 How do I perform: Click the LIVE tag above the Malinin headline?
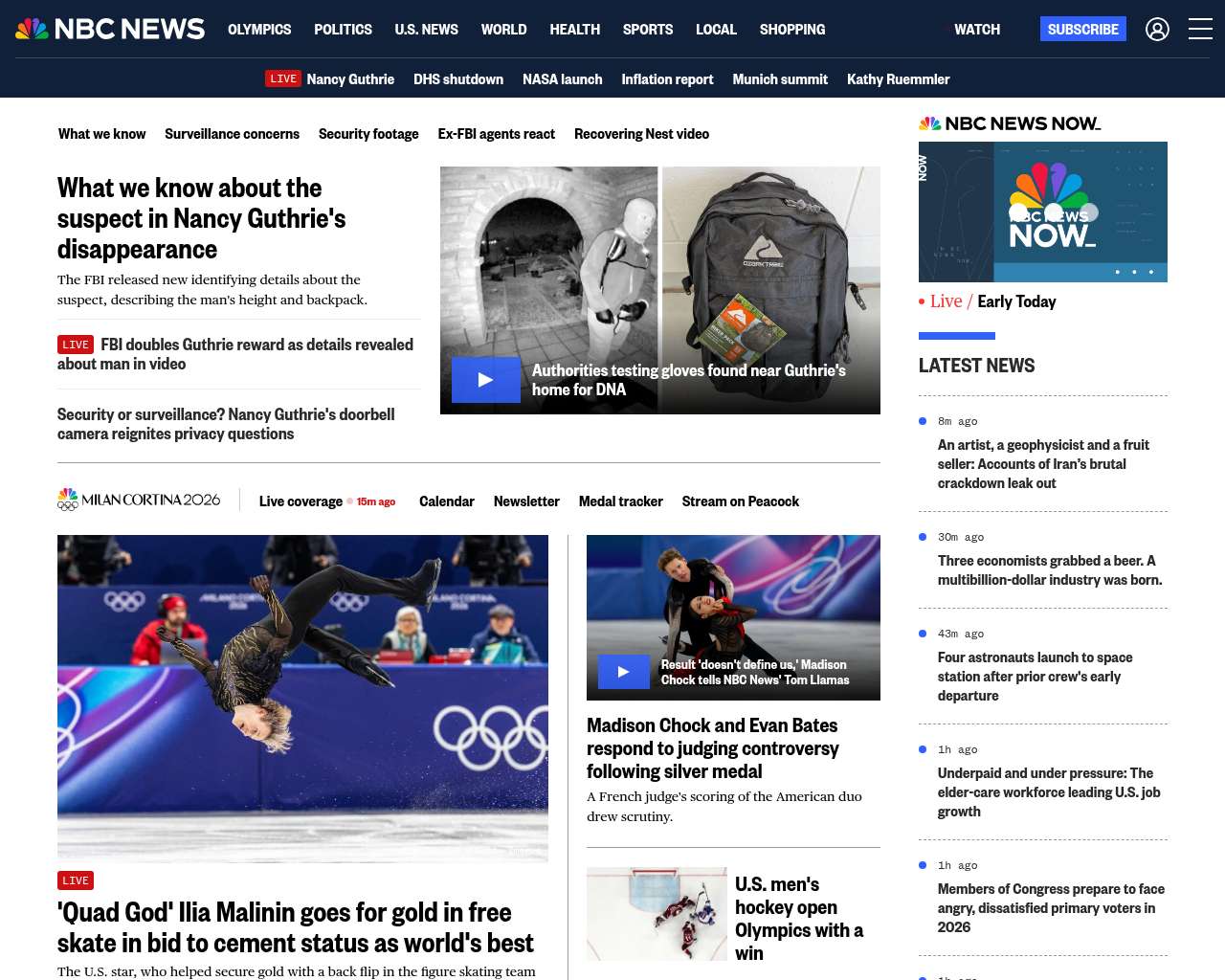point(76,880)
